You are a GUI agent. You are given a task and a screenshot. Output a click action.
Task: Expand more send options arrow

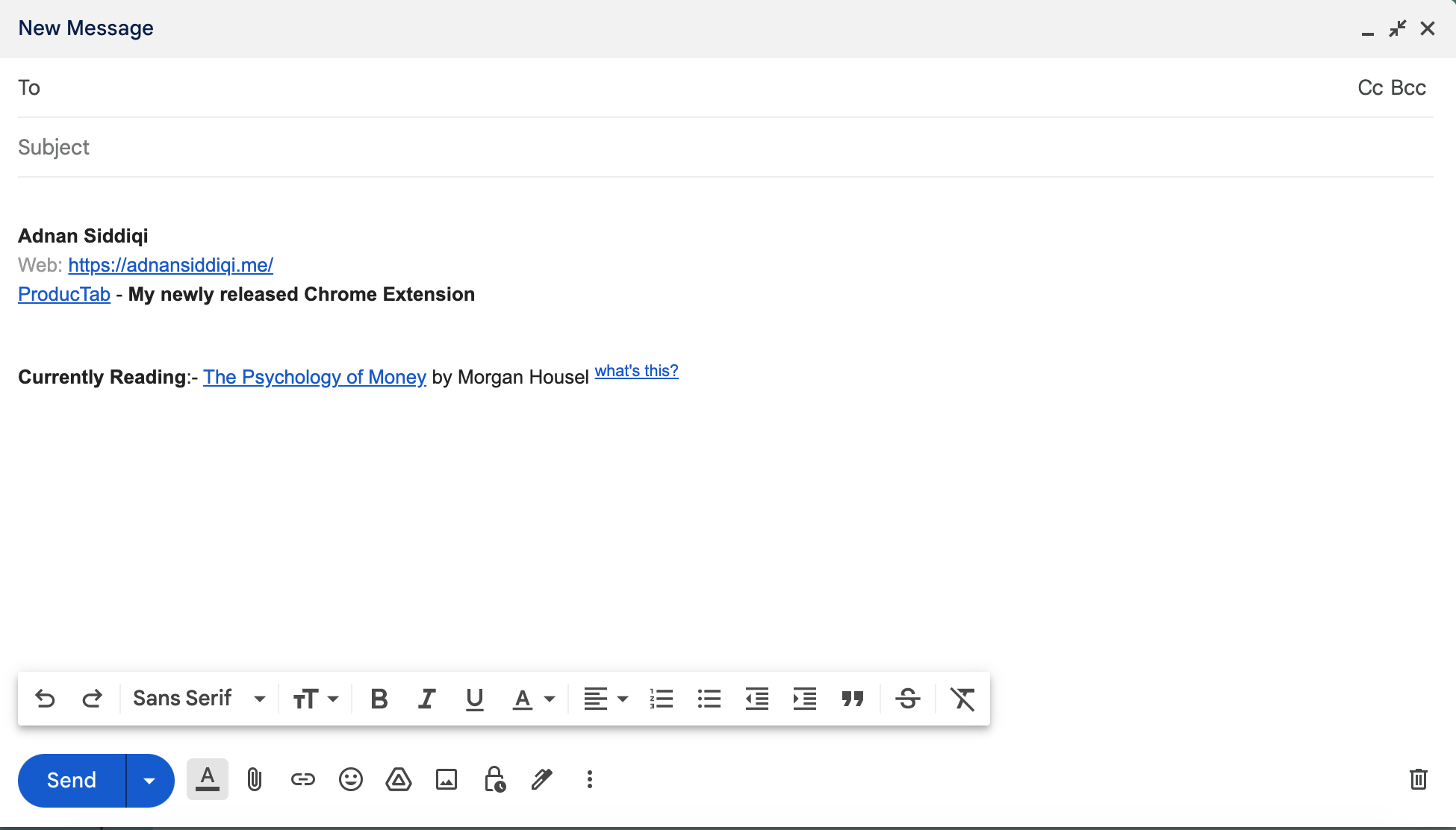149,781
